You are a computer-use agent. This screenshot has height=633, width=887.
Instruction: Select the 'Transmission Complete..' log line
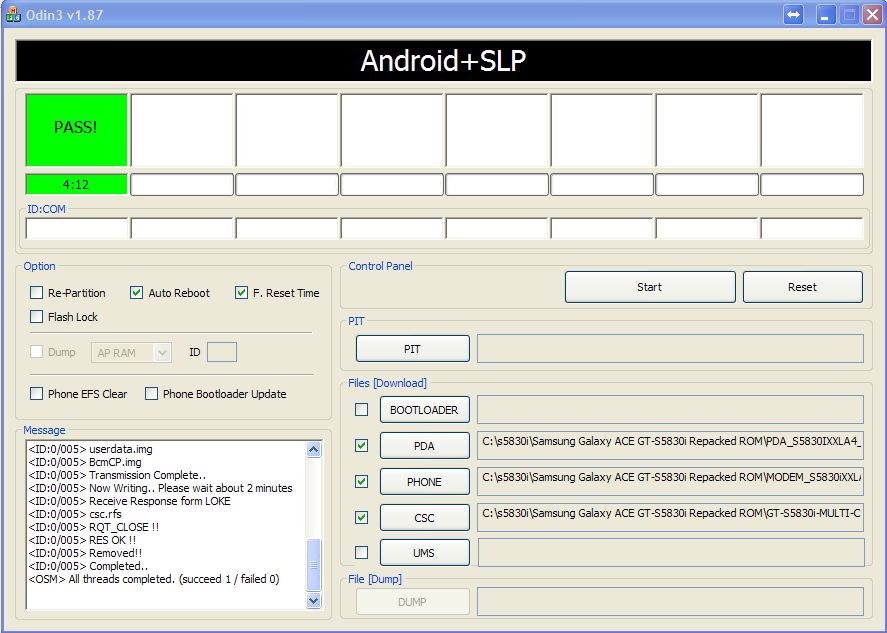[x=117, y=475]
